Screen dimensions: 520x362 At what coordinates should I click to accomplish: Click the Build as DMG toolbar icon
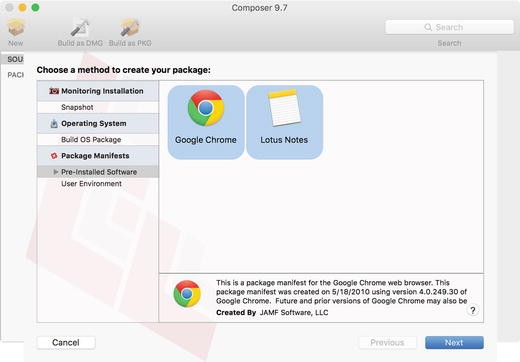pos(80,28)
